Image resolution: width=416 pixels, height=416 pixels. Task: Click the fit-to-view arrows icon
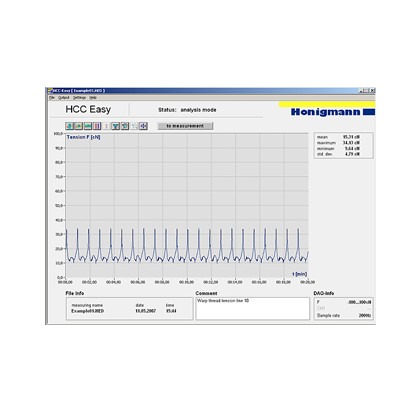coord(143,126)
